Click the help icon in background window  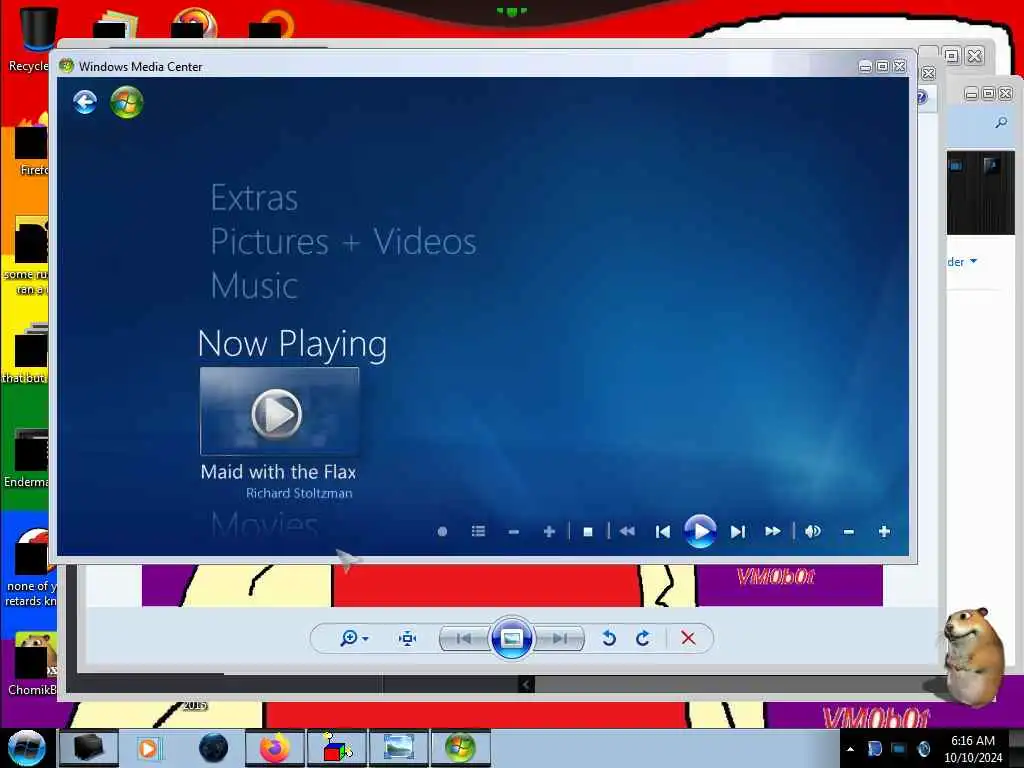921,97
